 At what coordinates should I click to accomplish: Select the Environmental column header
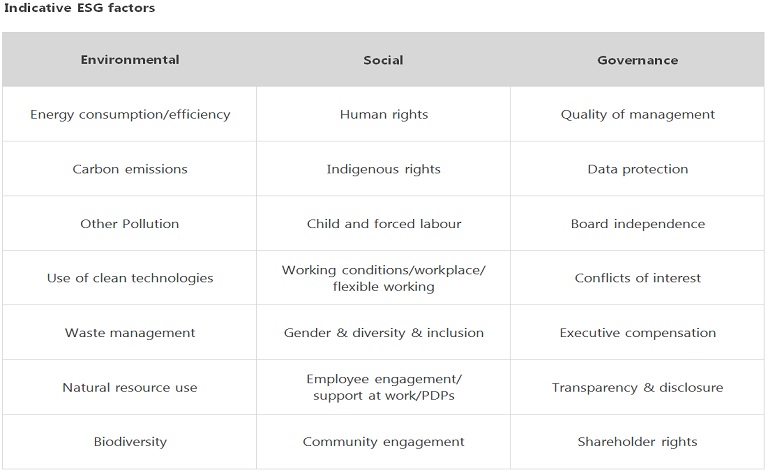(x=130, y=60)
